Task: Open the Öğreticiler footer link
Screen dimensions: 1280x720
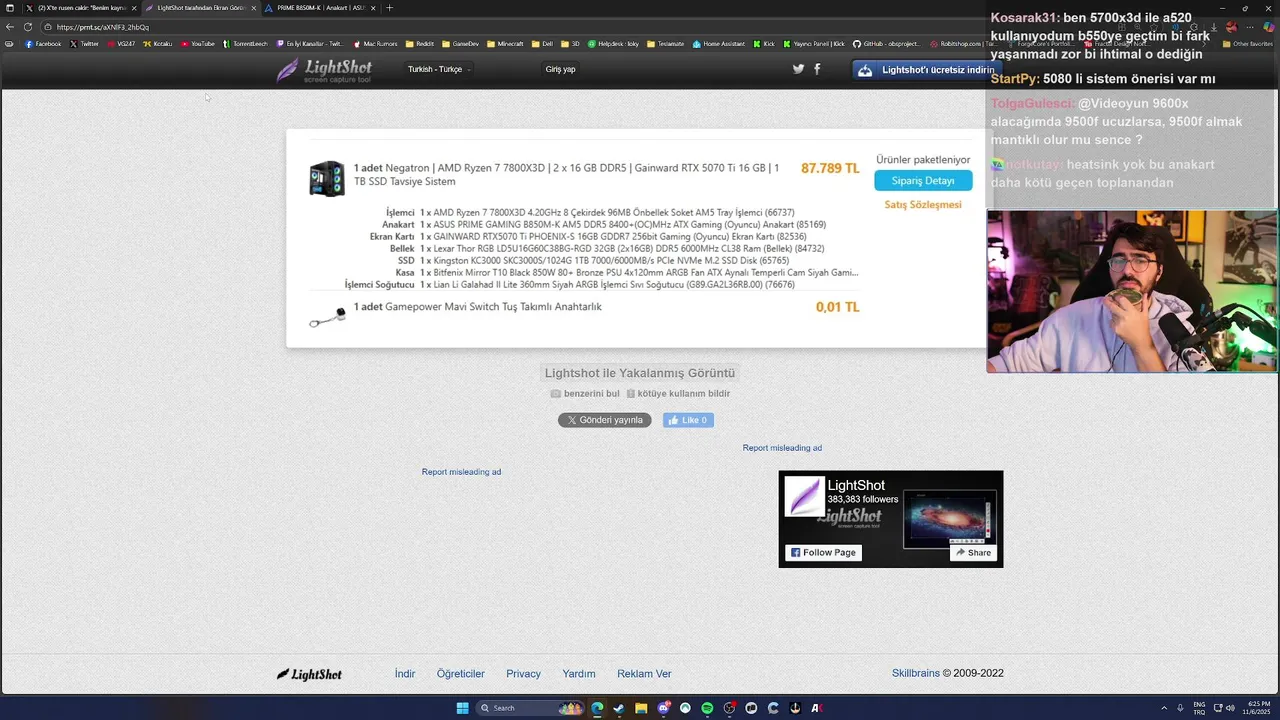Action: (461, 674)
